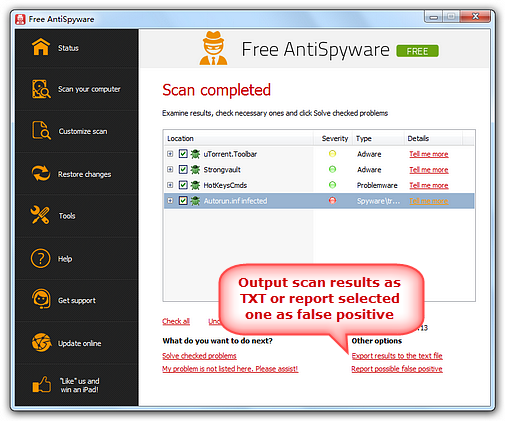Click the green severity indicator for HotKeysCmds
The width and height of the screenshot is (505, 421).
332,185
